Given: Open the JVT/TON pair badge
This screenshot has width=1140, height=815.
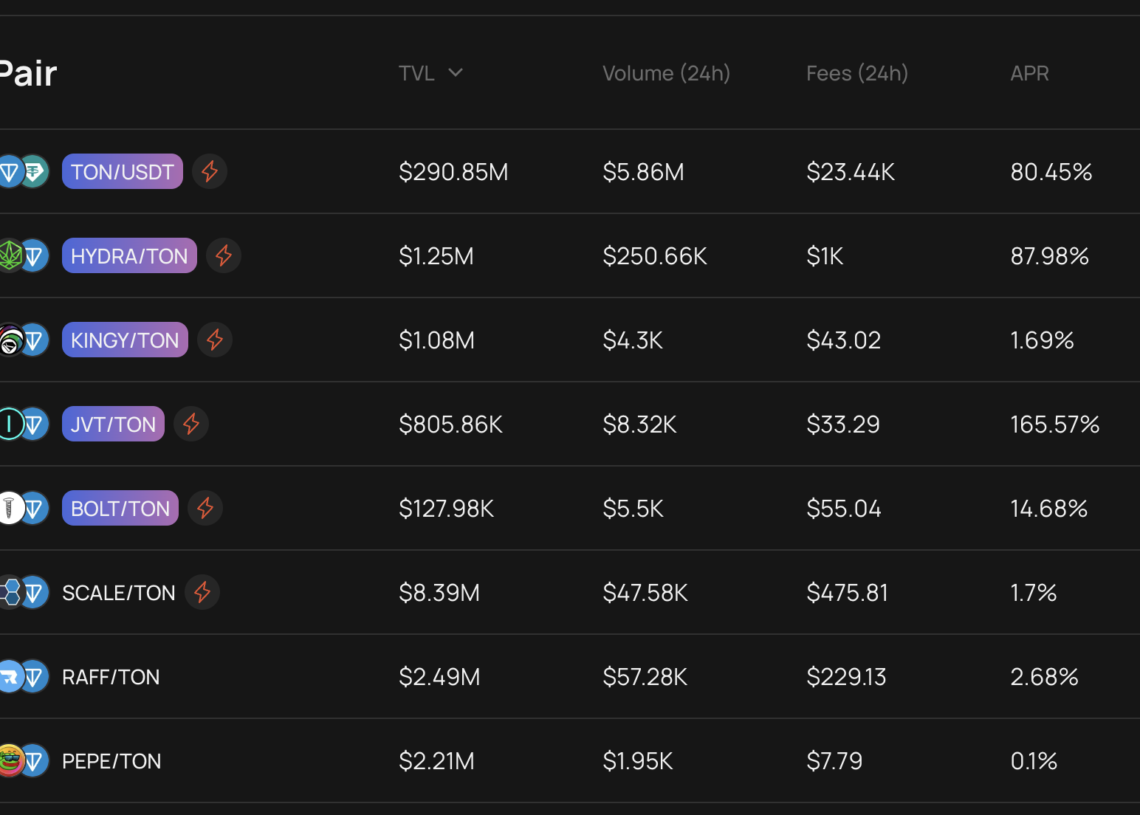Looking at the screenshot, I should 113,424.
